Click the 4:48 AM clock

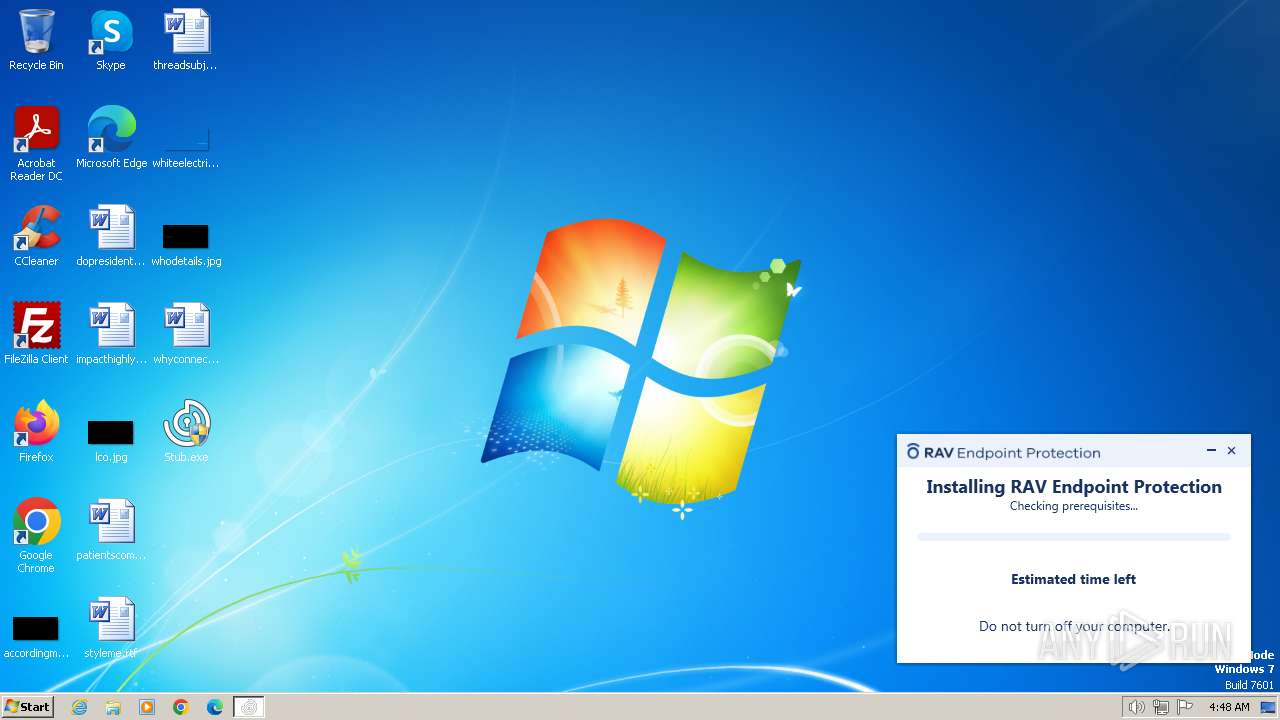click(1229, 707)
